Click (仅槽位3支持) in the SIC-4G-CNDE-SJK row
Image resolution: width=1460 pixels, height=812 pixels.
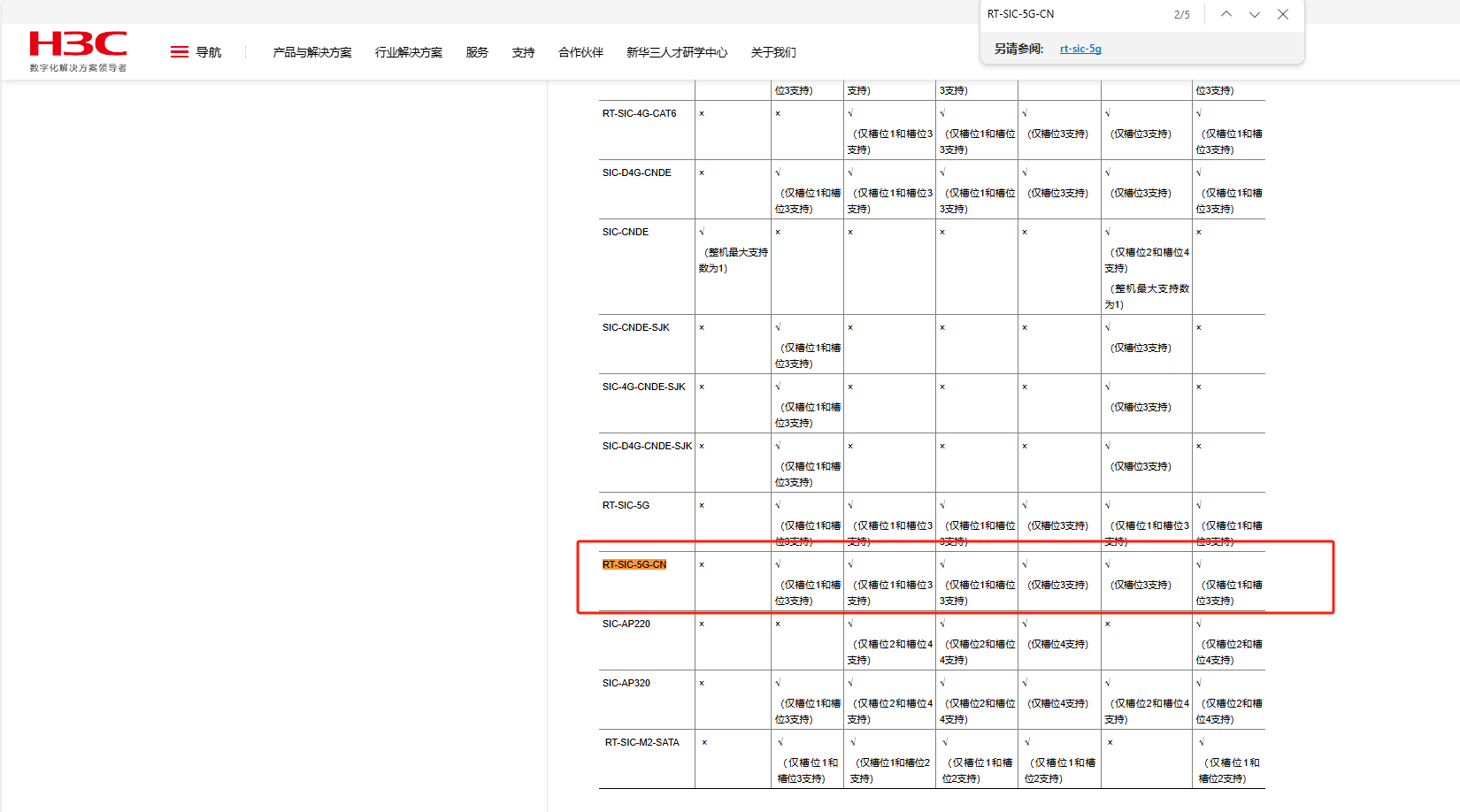click(x=1141, y=407)
